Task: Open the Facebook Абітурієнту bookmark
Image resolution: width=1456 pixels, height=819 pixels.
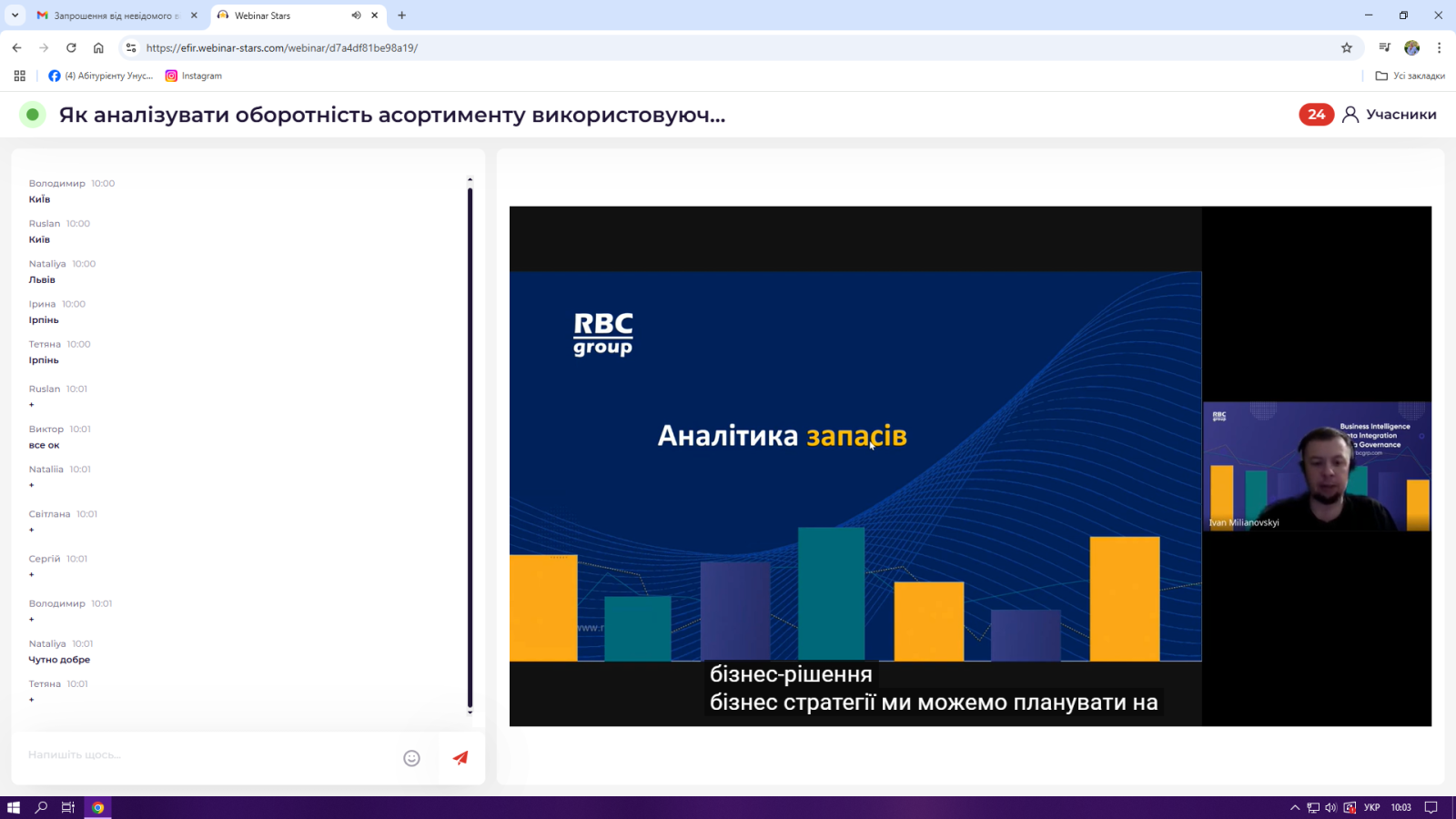Action: click(x=100, y=76)
